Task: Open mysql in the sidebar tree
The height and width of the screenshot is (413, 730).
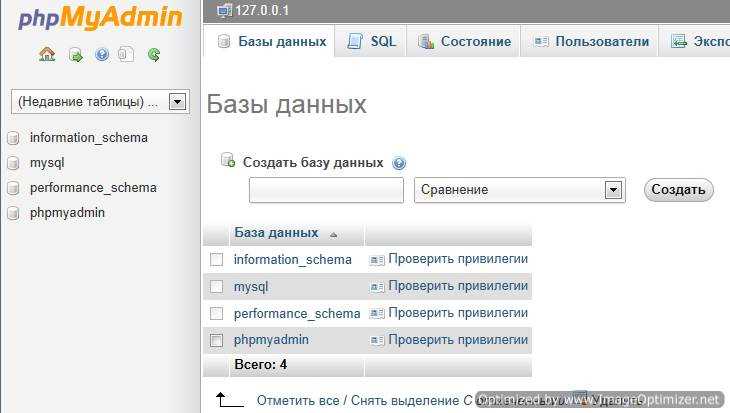Action: [x=47, y=163]
